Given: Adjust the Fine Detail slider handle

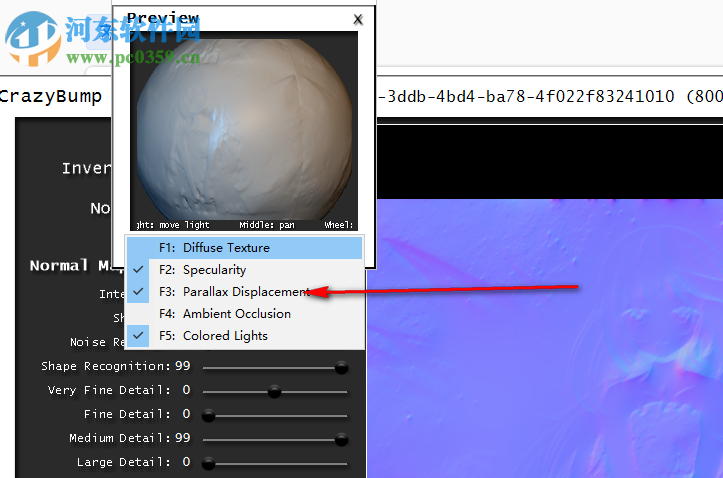Looking at the screenshot, I should coord(208,416).
